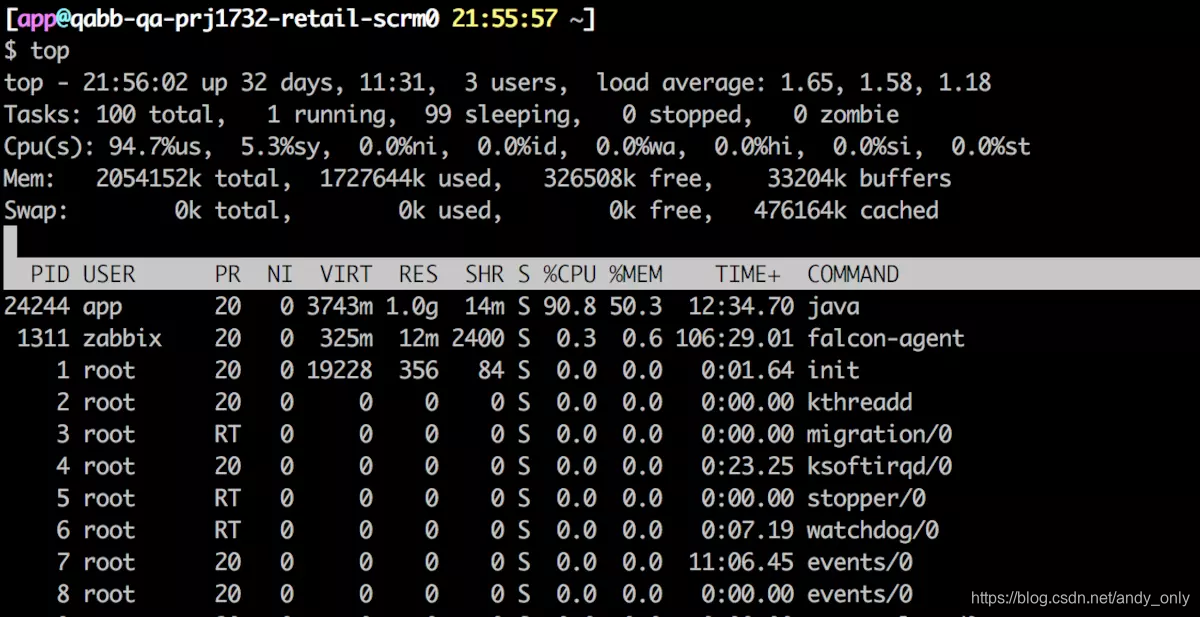This screenshot has width=1200, height=617.
Task: Click the 106:29.01 time of falcon-agent
Action: pyautogui.click(x=735, y=338)
